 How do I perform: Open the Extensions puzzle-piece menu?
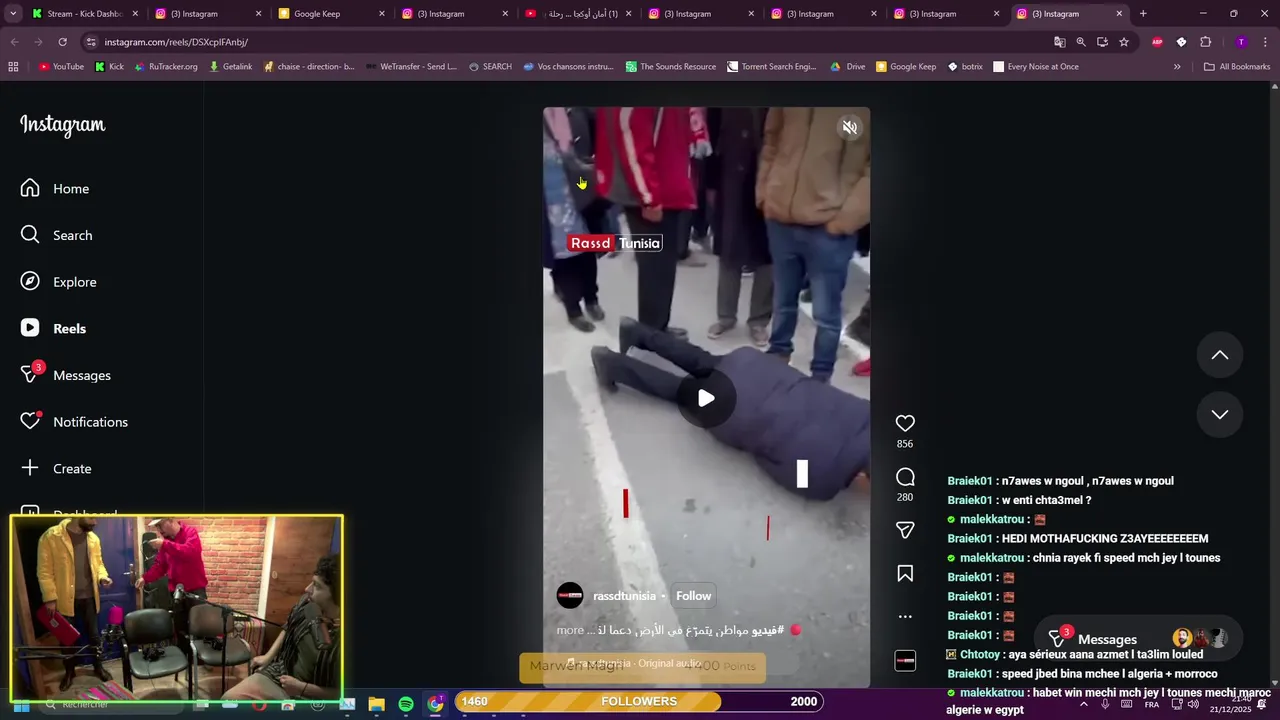point(1205,42)
